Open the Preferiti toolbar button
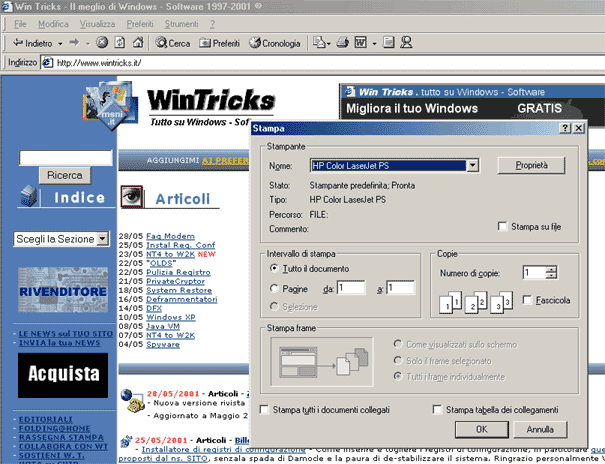Viewport: 605px width, 464px height. click(x=219, y=43)
